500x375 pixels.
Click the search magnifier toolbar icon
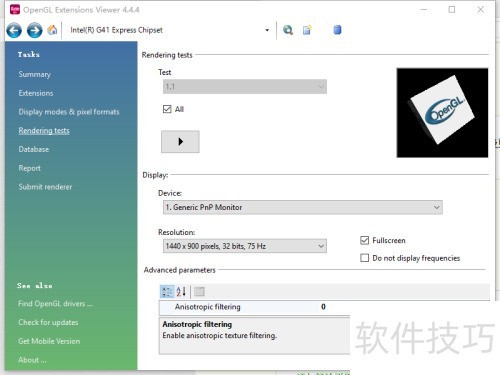pos(288,30)
